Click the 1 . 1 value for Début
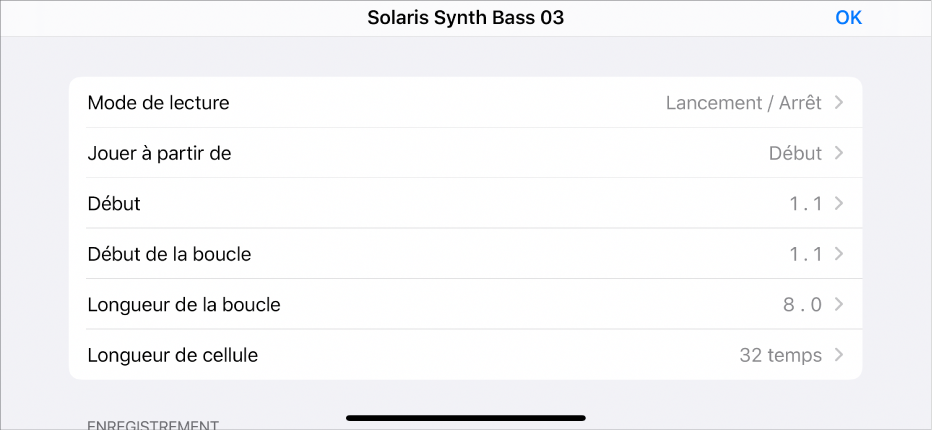 pyautogui.click(x=805, y=204)
